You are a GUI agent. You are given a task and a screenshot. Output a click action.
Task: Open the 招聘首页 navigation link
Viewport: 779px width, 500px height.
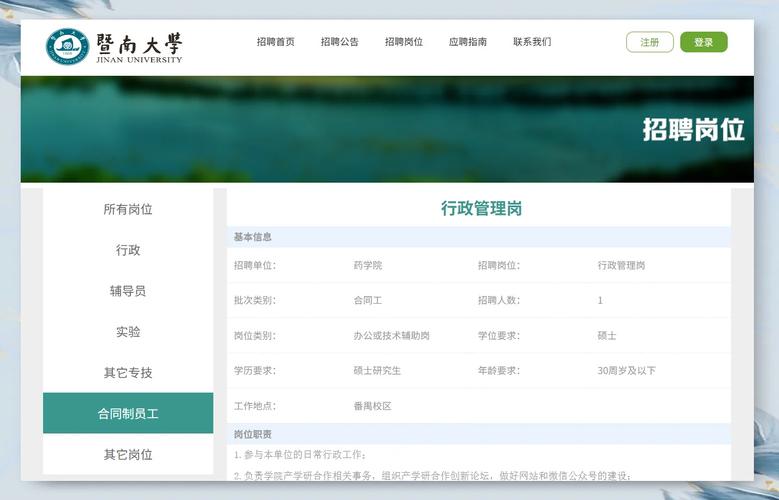pos(276,42)
